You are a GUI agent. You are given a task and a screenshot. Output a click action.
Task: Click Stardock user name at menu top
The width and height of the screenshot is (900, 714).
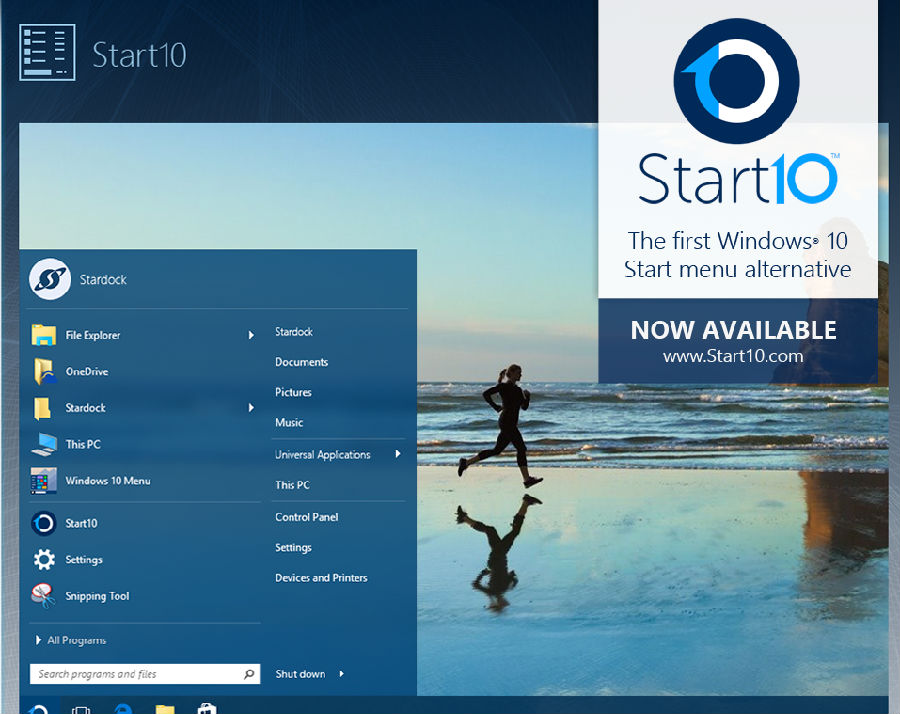click(x=103, y=280)
